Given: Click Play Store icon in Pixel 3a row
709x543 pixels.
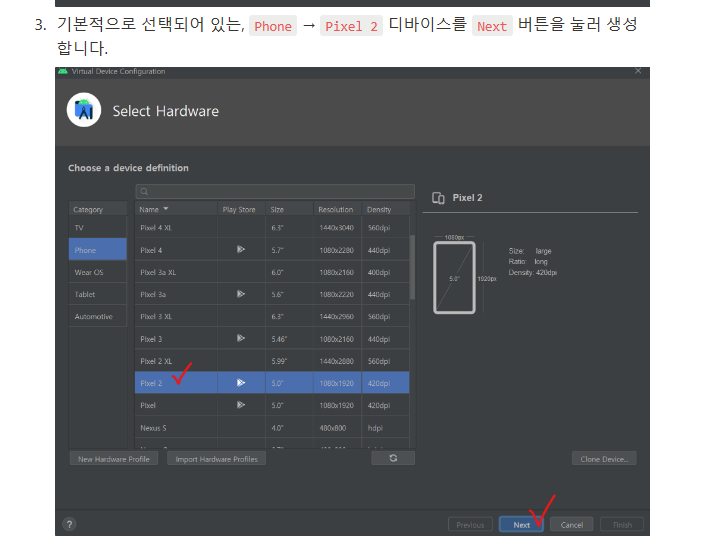Looking at the screenshot, I should [241, 294].
